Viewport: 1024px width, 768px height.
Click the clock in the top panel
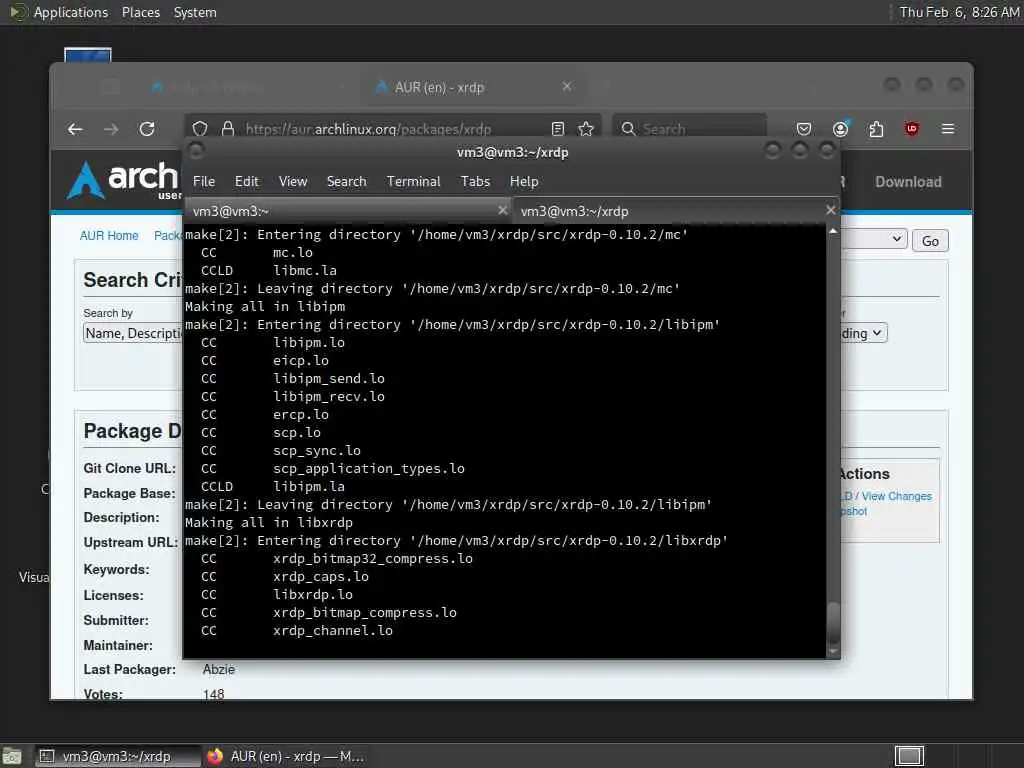[x=959, y=12]
